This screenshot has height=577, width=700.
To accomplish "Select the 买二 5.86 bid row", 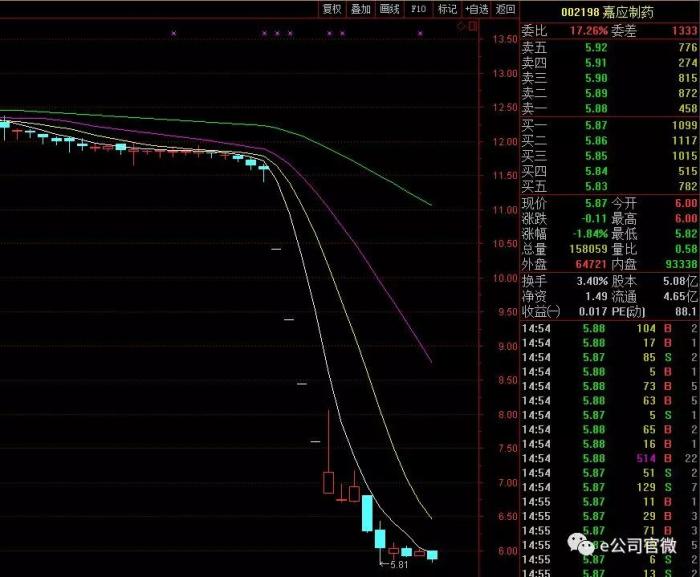I will point(610,140).
